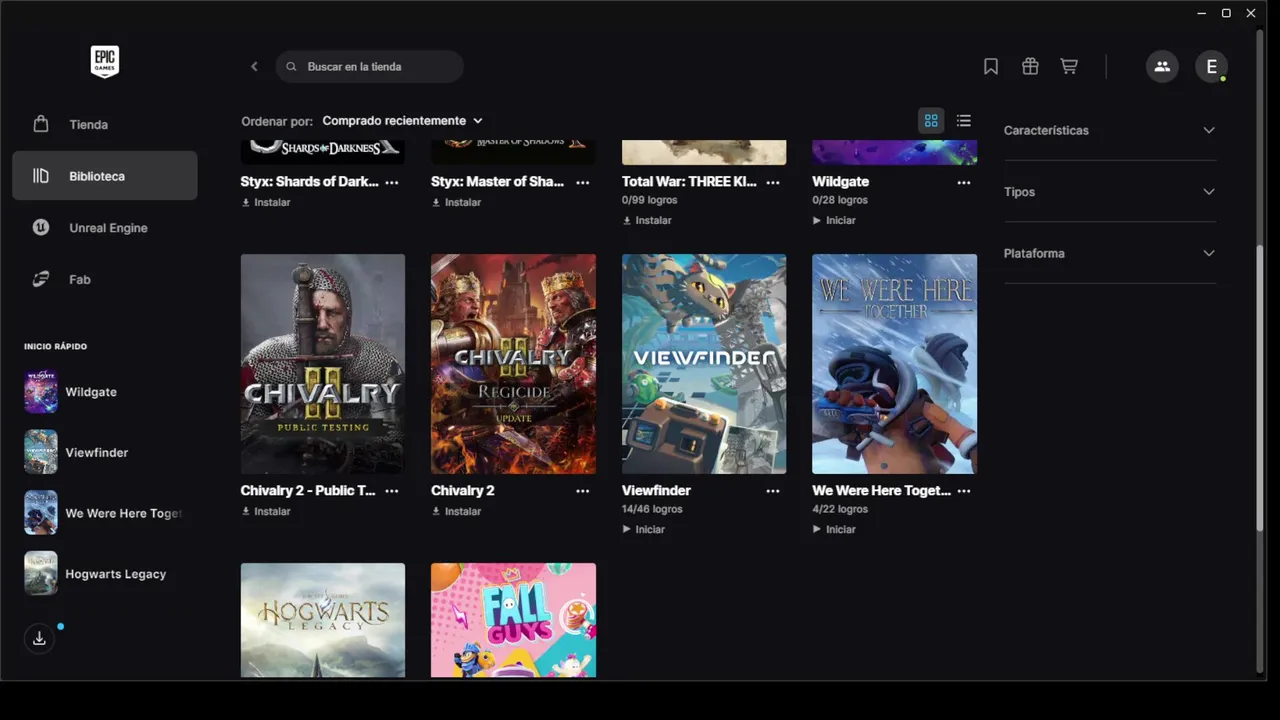Open the friends list icon

pos(1162,67)
